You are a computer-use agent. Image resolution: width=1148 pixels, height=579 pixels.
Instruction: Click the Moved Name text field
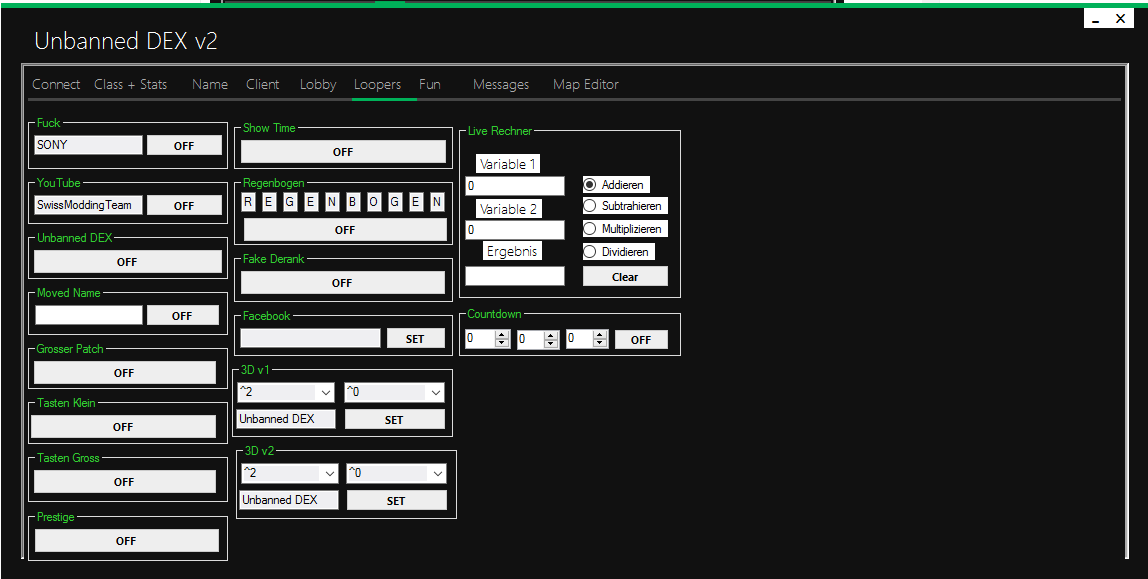click(x=89, y=315)
